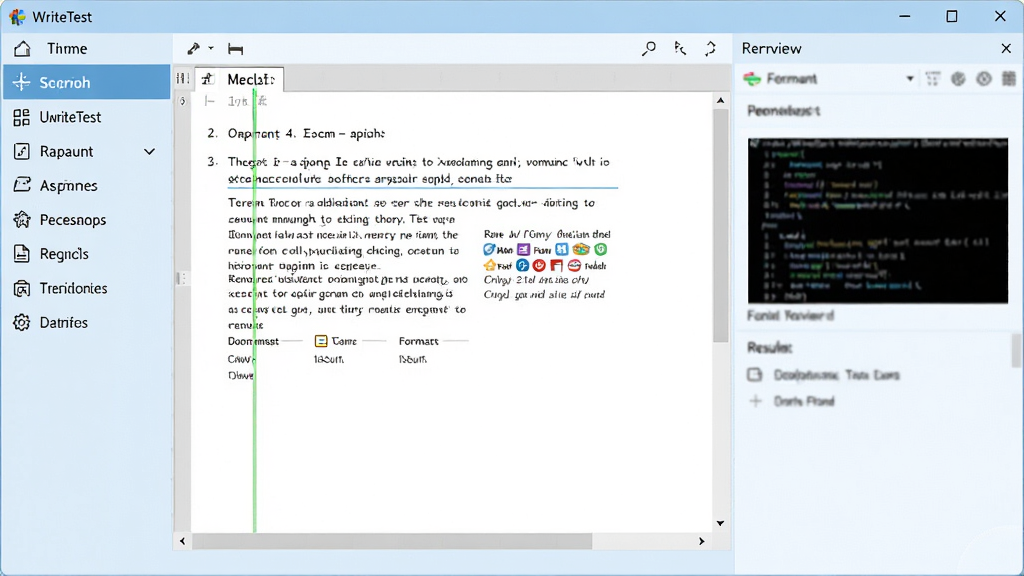
Task: Click the ruler icon beside pen tool
Action: point(235,49)
